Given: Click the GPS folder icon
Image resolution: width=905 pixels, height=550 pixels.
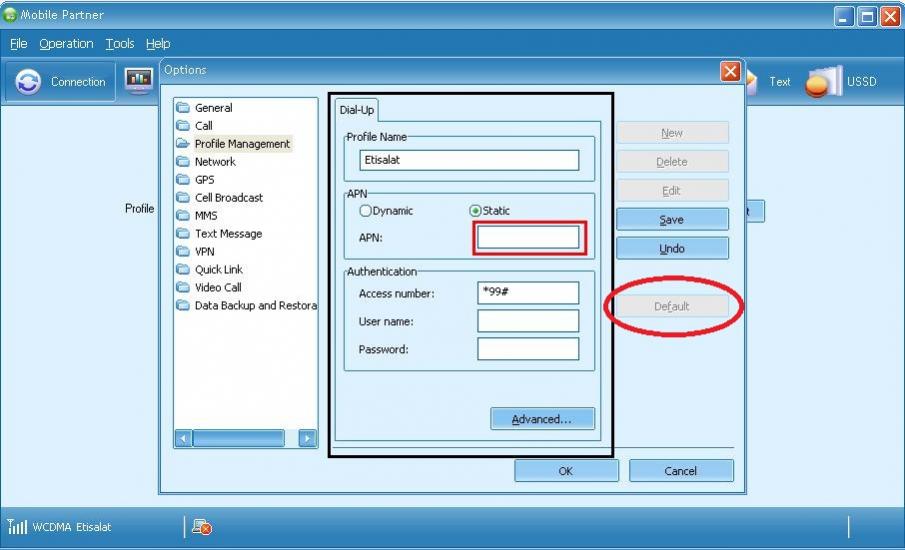Looking at the screenshot, I should pyautogui.click(x=183, y=179).
